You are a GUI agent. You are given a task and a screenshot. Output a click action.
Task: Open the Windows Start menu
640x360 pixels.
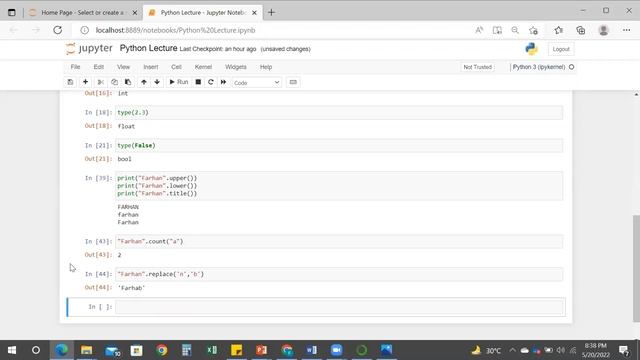click(12, 350)
